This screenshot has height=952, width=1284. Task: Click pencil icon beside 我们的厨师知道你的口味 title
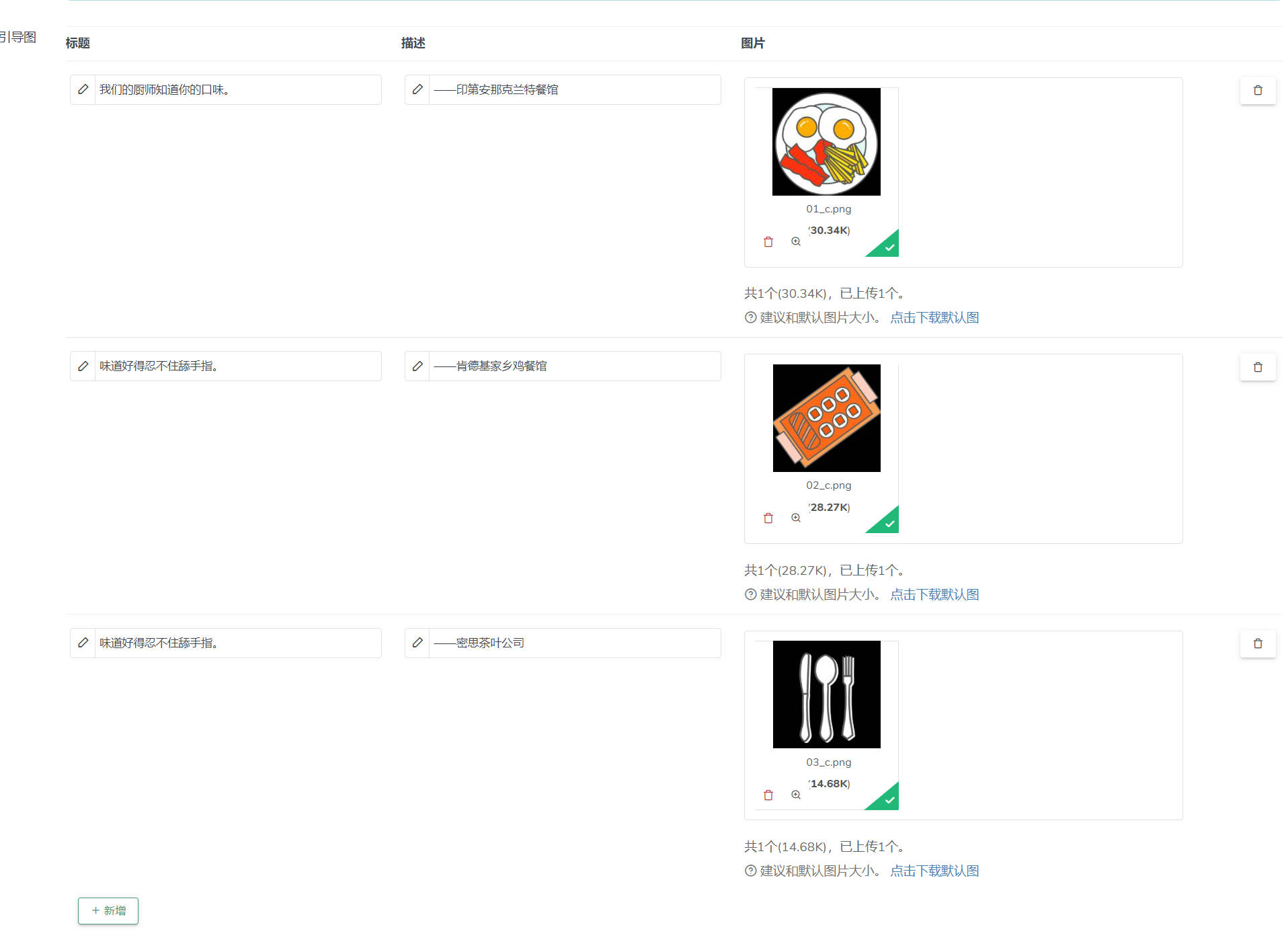83,89
